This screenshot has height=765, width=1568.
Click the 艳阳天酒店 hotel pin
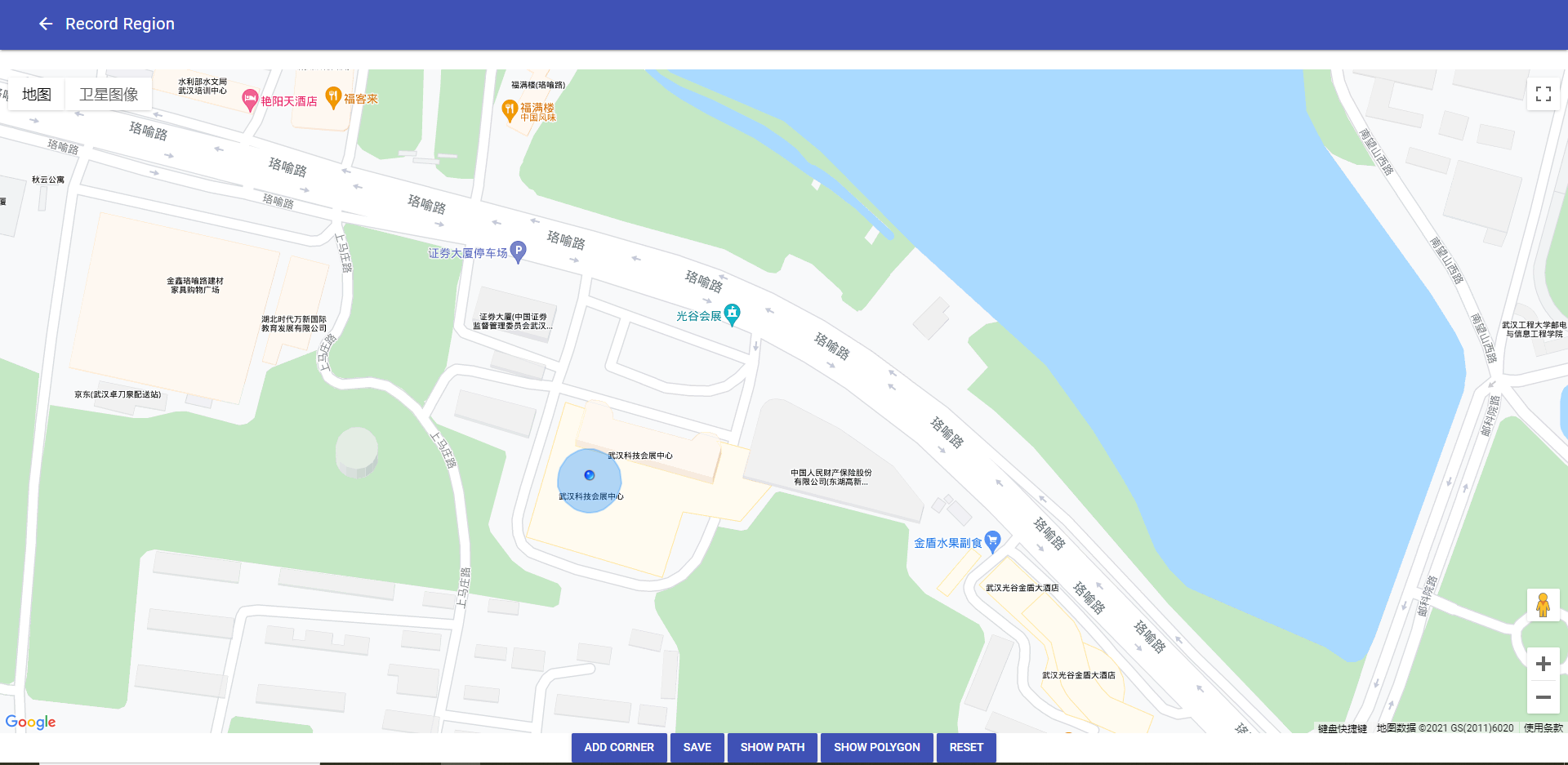pos(250,100)
